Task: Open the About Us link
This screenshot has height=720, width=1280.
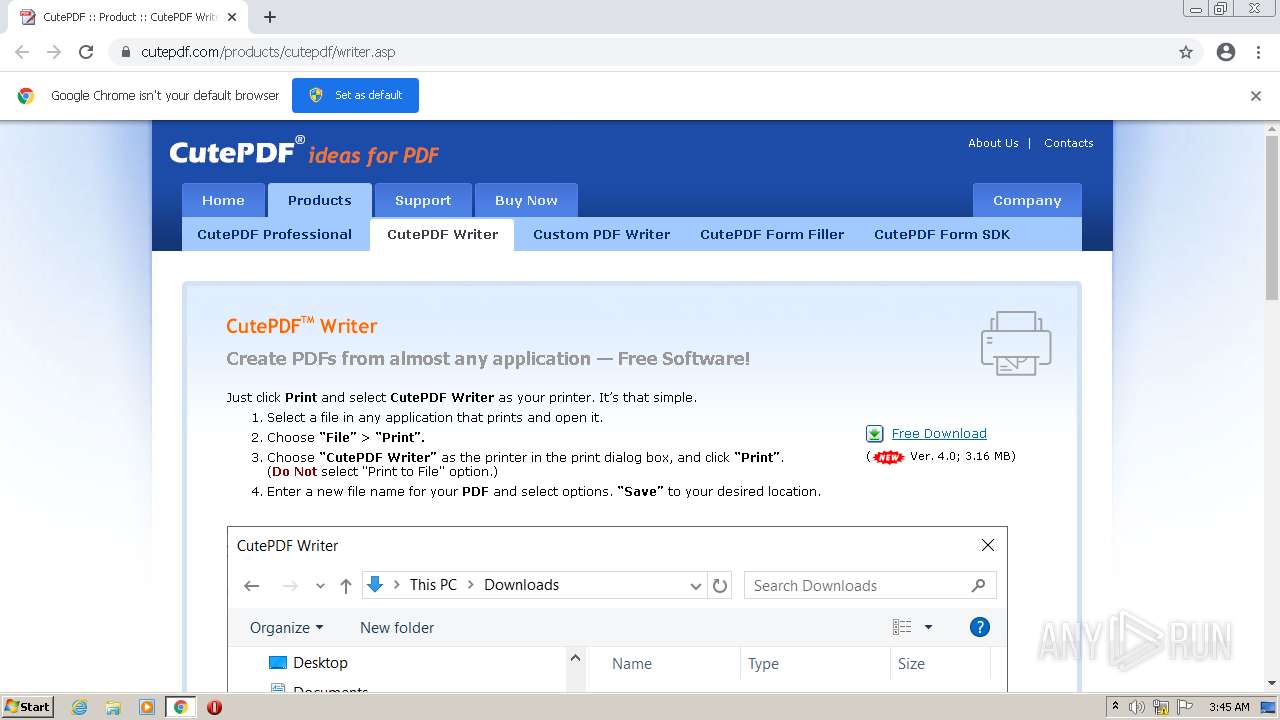Action: tap(993, 143)
